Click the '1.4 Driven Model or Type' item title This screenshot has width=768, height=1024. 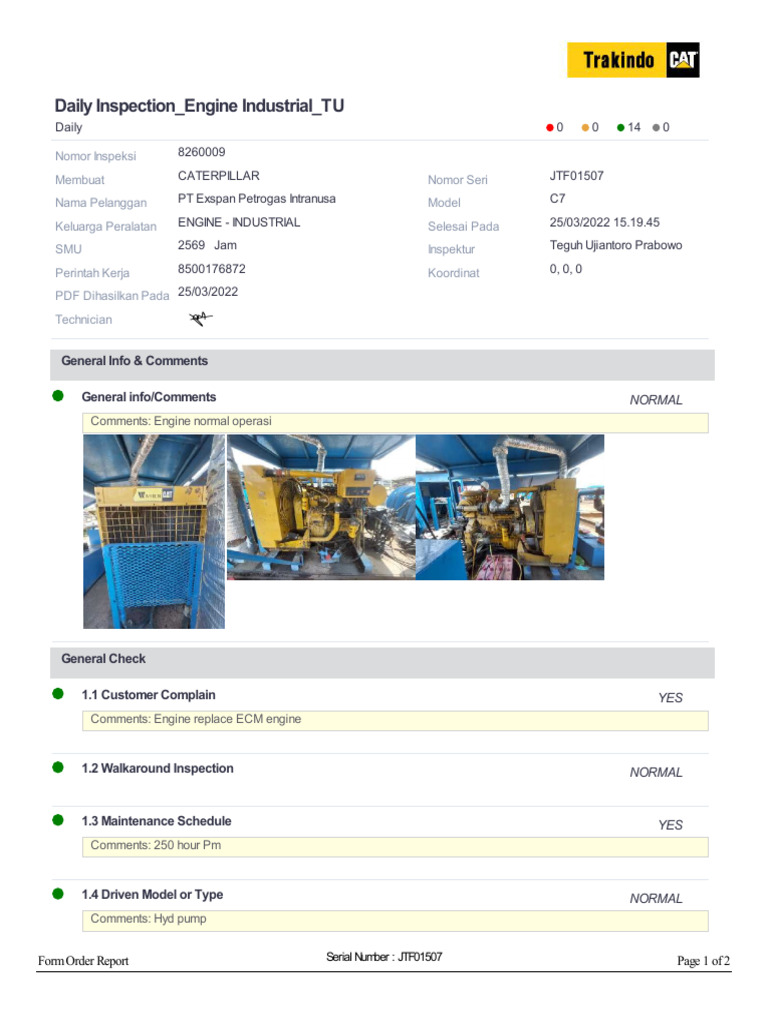152,895
